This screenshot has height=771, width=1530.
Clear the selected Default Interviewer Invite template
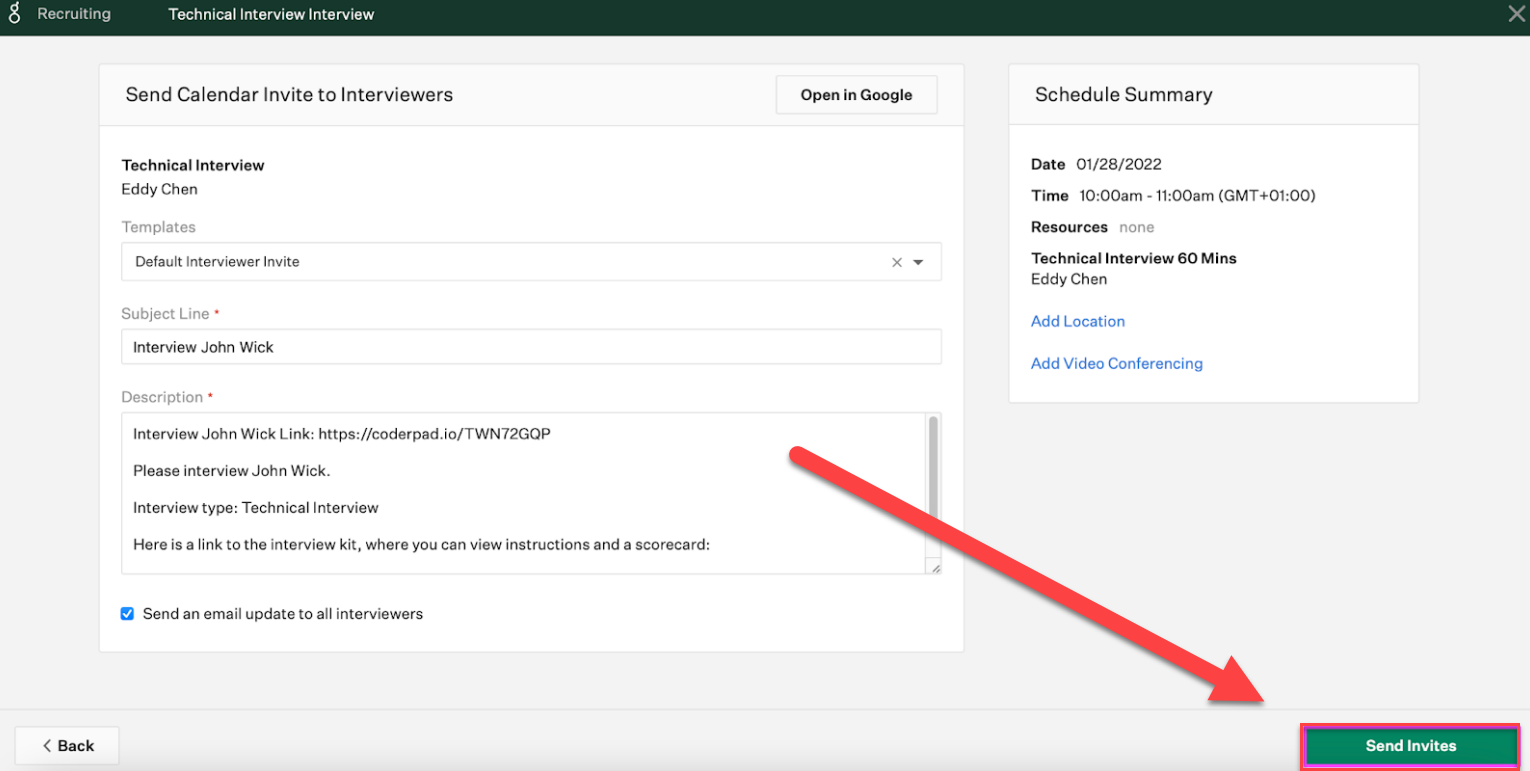click(x=896, y=263)
